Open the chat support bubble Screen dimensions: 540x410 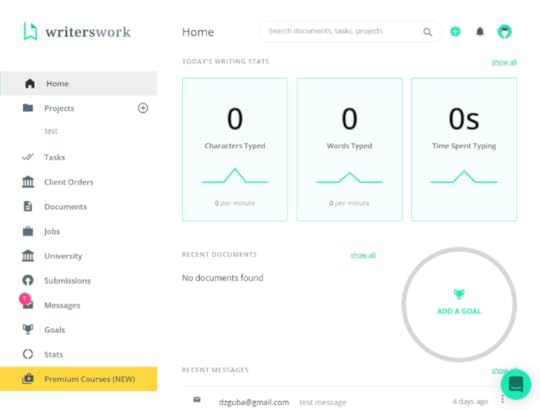[x=516, y=384]
